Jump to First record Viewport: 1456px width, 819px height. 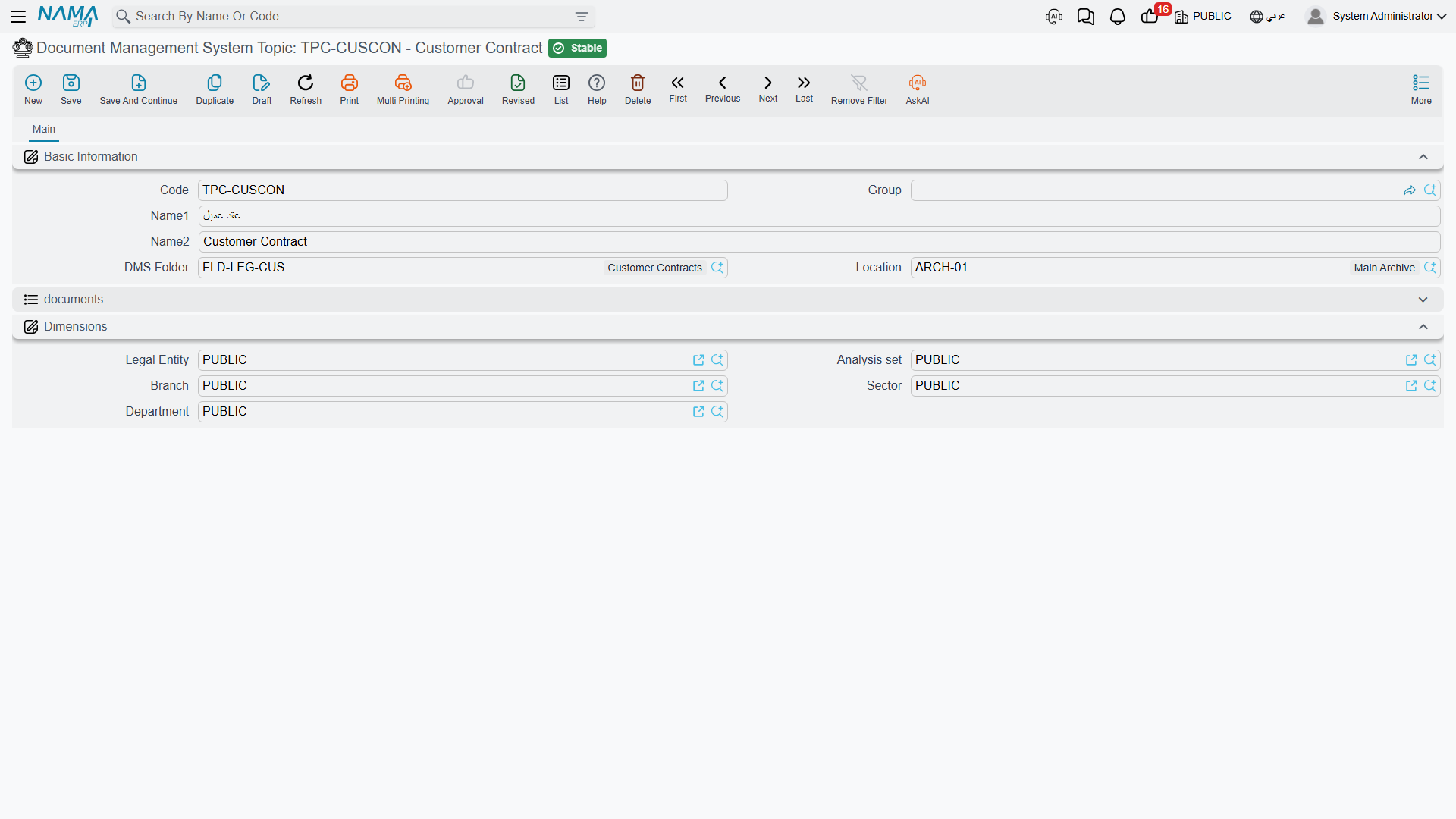[x=678, y=88]
